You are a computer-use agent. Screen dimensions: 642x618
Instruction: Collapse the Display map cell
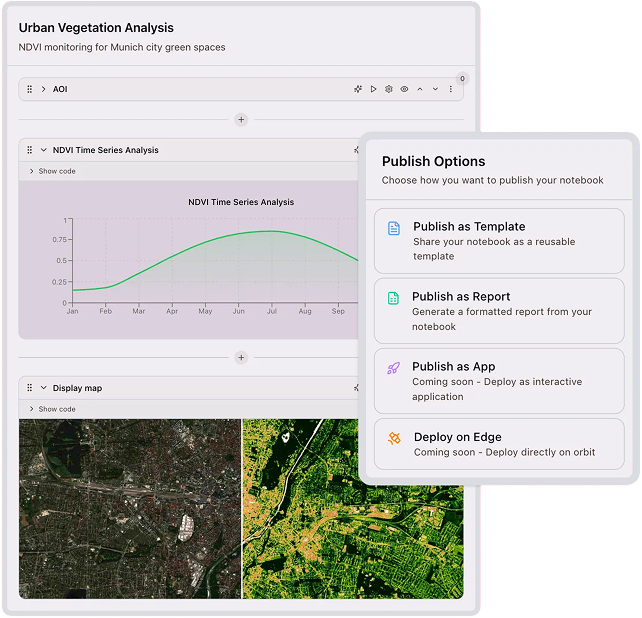[x=43, y=388]
